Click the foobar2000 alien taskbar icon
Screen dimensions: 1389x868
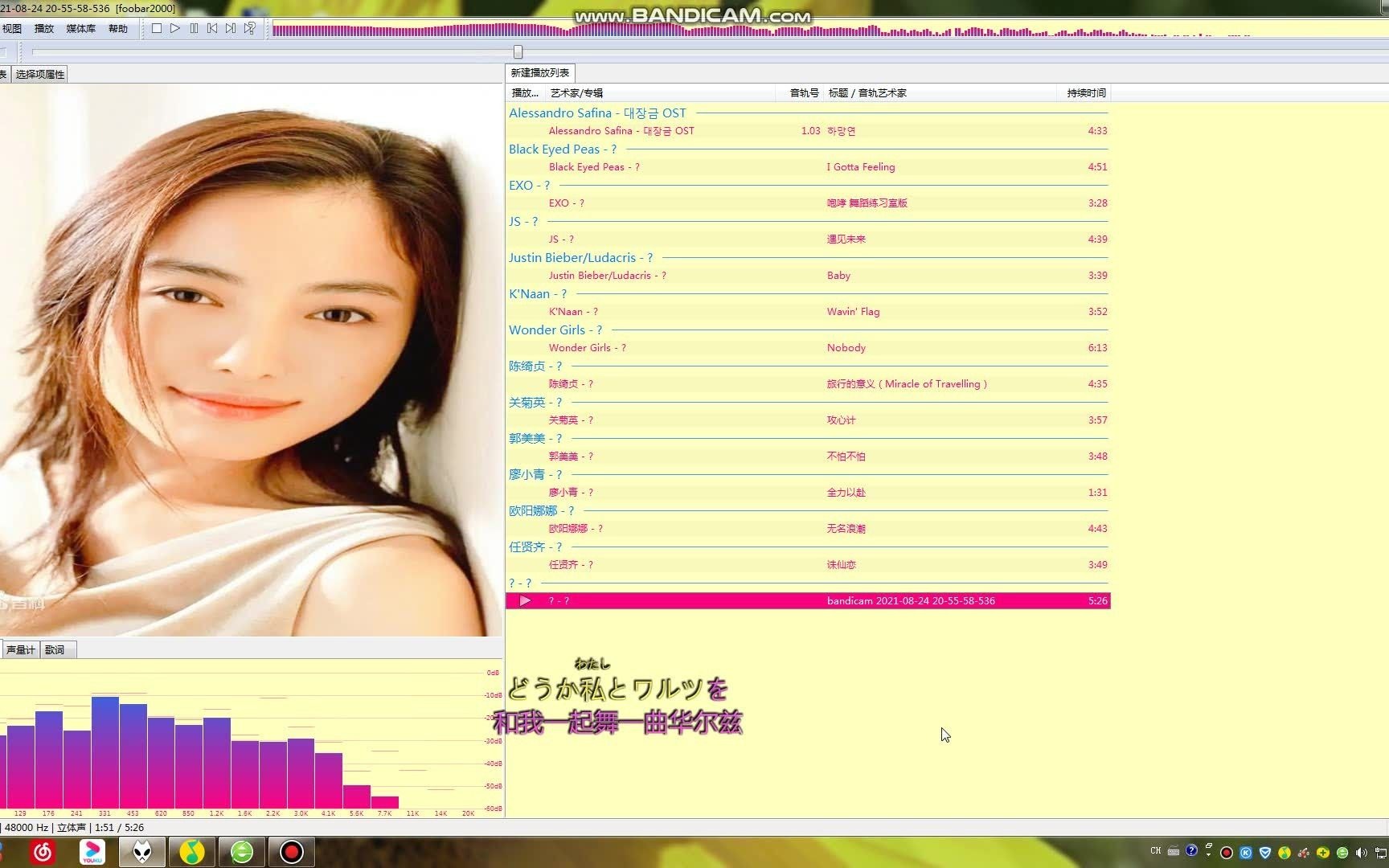click(x=142, y=852)
